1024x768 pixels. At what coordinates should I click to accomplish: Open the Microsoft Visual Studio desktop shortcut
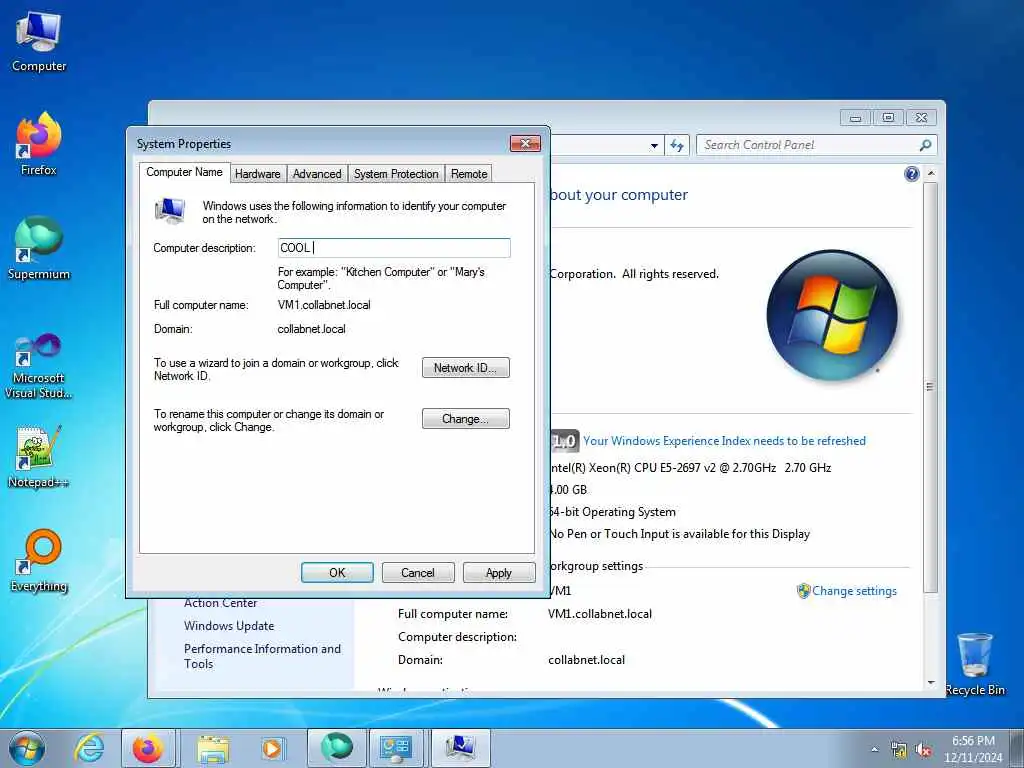point(39,366)
